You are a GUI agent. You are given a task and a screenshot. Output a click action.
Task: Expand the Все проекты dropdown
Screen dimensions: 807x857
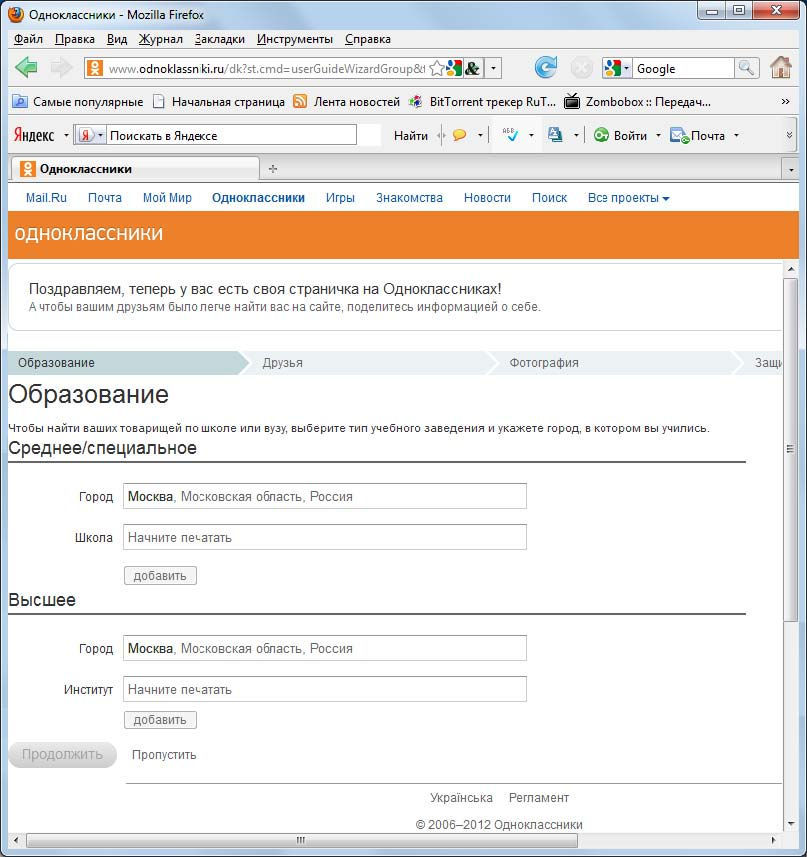pos(628,198)
